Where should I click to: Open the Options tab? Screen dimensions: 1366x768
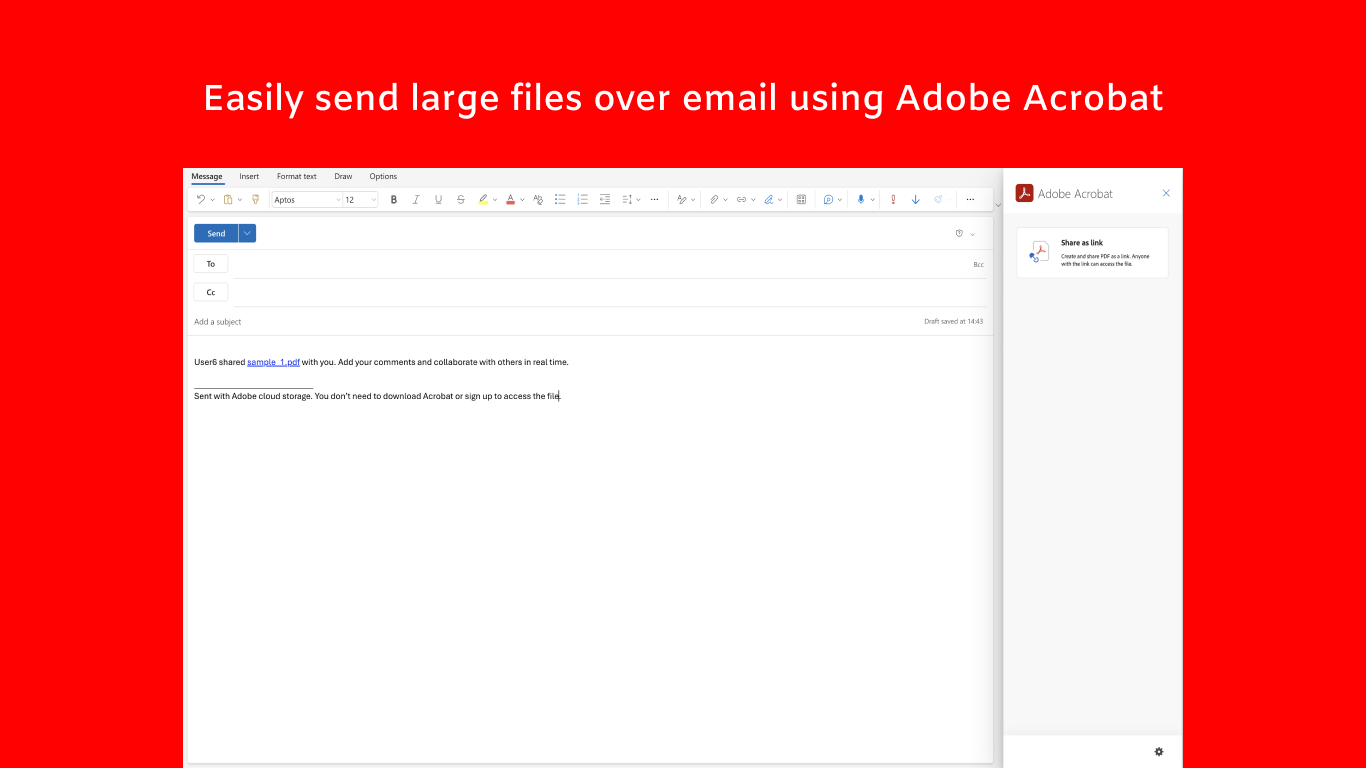[x=383, y=176]
